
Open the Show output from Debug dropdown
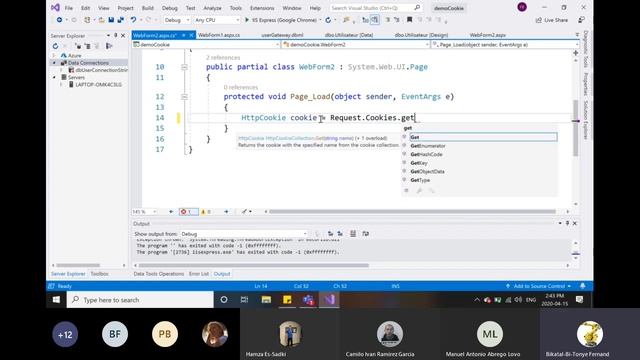pos(244,234)
